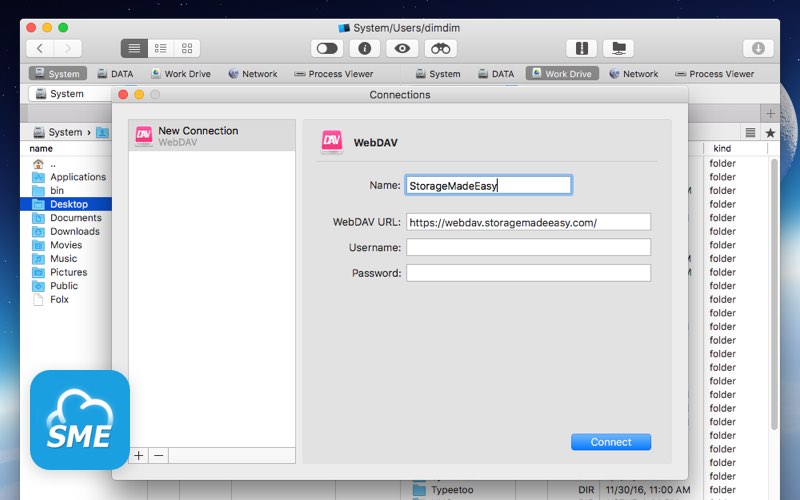The width and height of the screenshot is (800, 500).
Task: Select DATA drive in left pane bar
Action: click(x=115, y=73)
